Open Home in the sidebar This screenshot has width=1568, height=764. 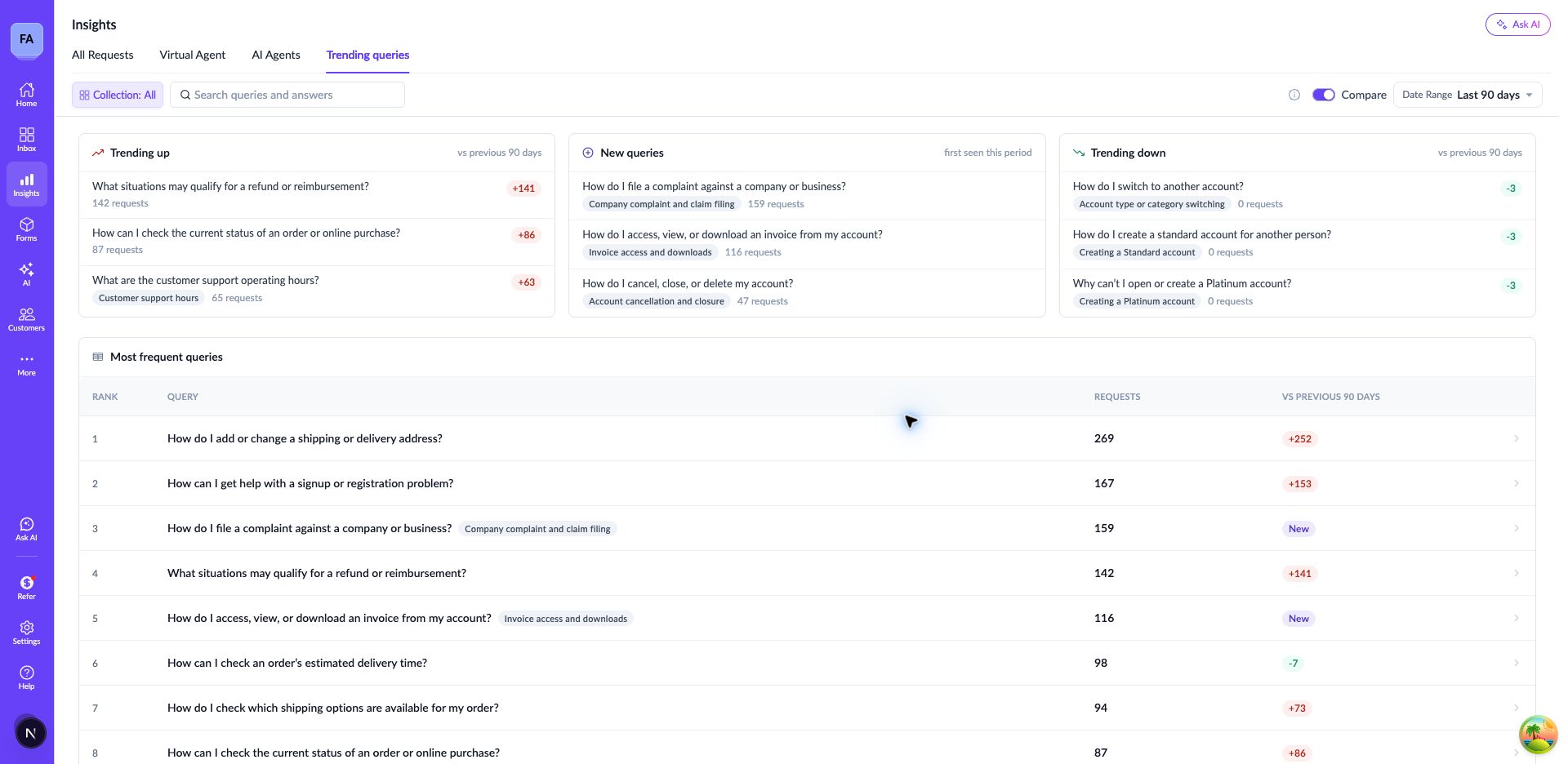[x=26, y=95]
